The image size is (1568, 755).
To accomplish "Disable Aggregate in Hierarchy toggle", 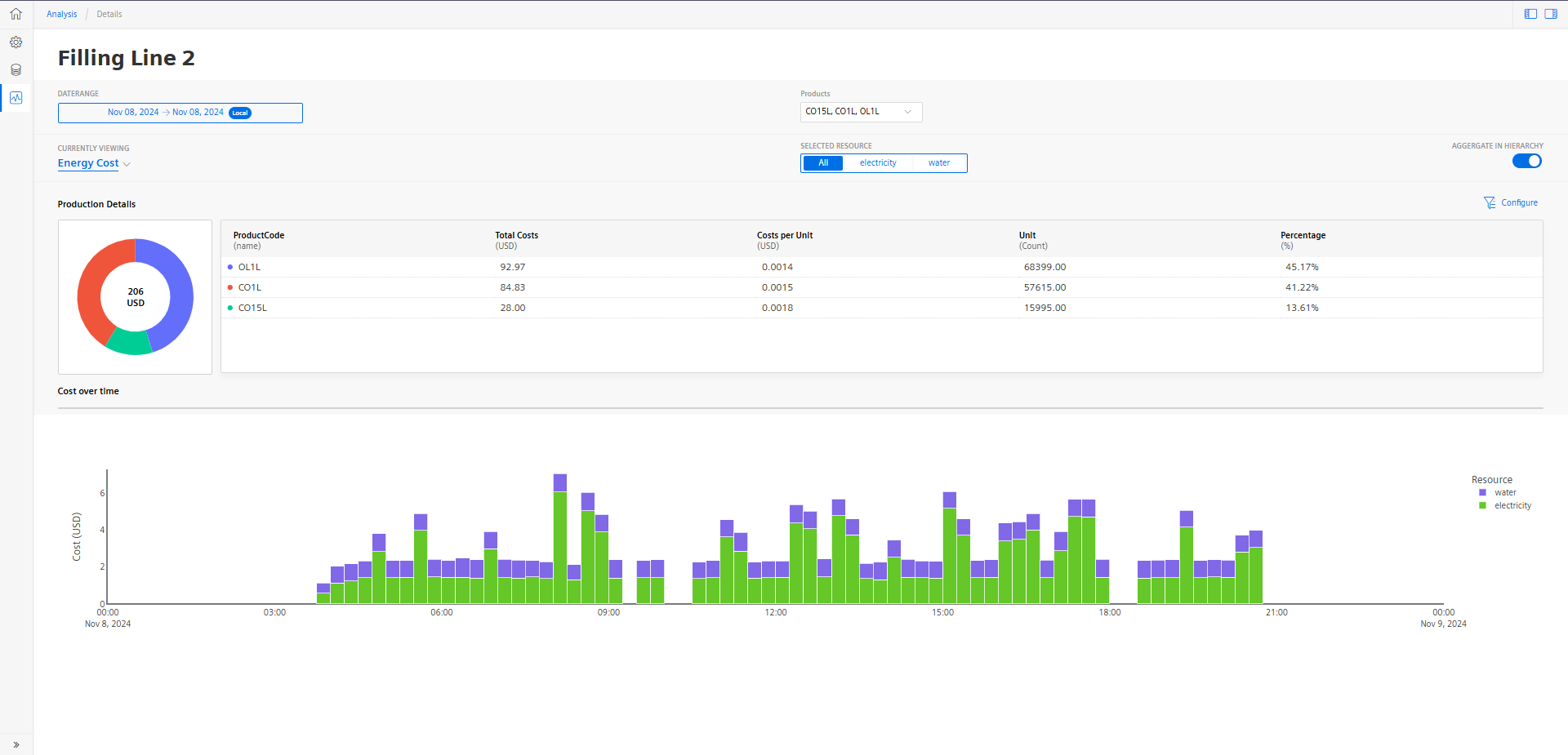I will pos(1526,161).
